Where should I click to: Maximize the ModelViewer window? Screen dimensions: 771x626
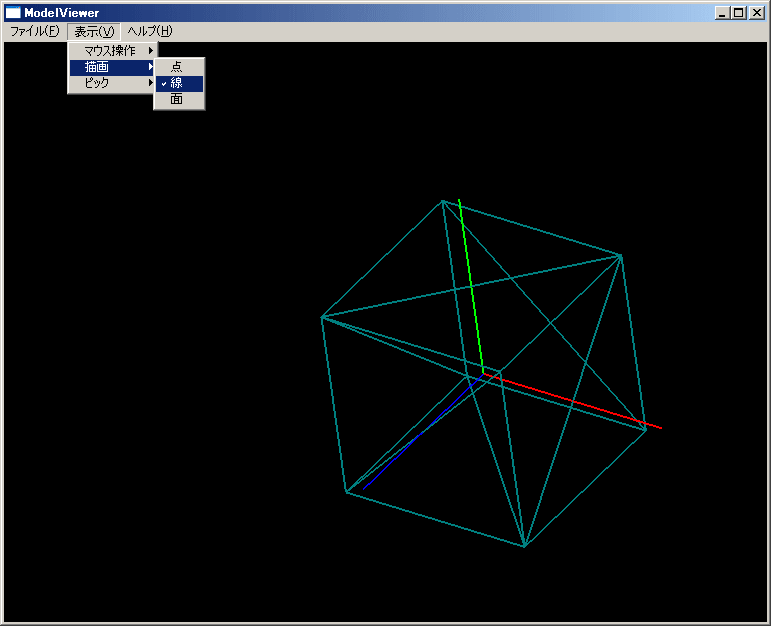[739, 13]
